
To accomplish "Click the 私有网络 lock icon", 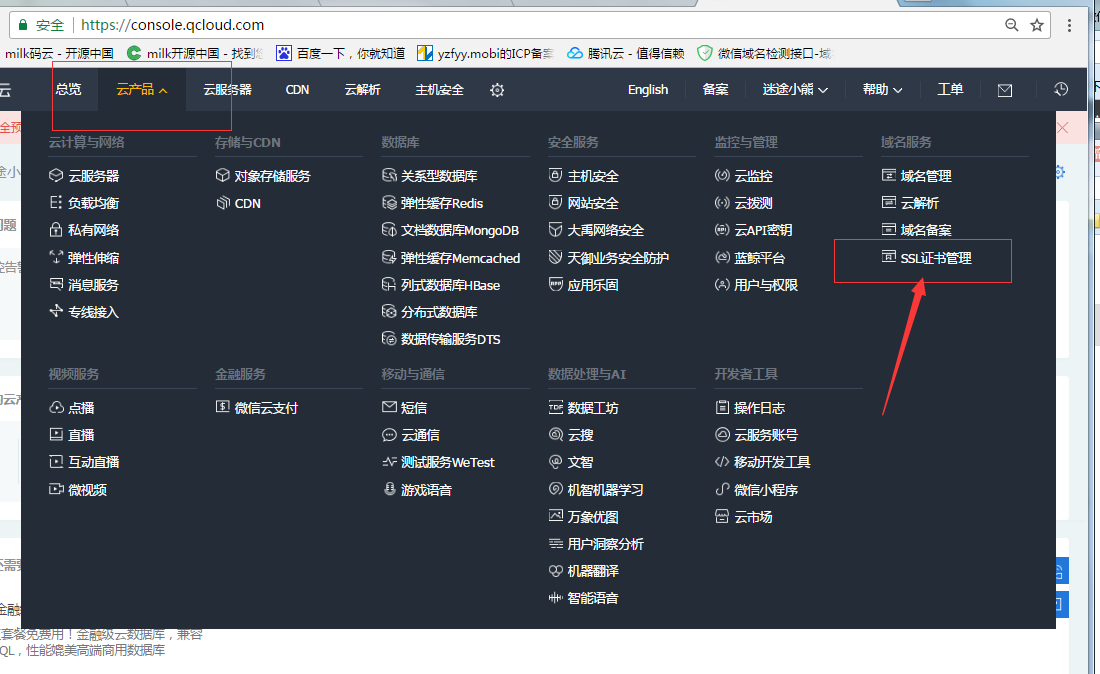I will 56,229.
